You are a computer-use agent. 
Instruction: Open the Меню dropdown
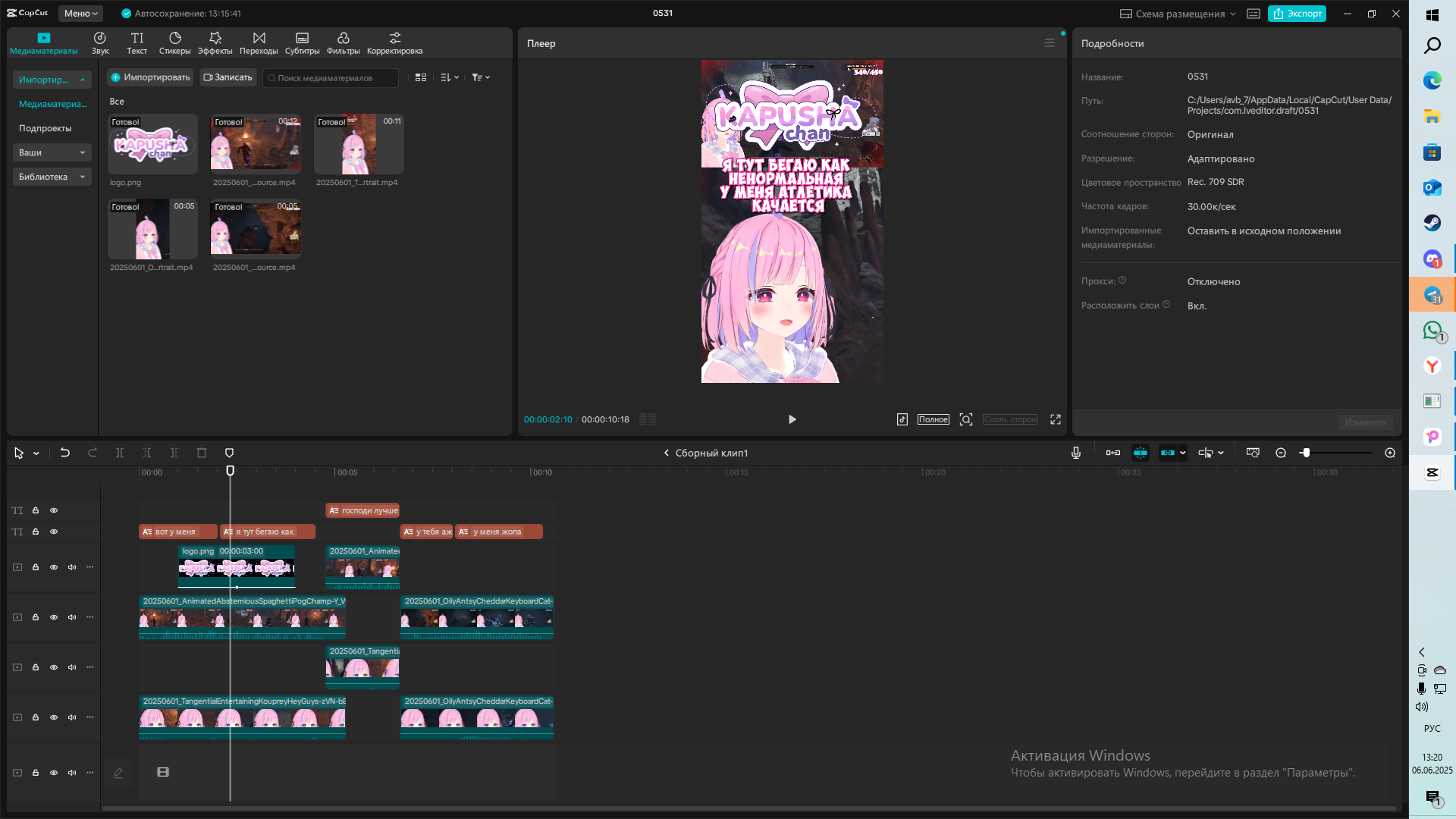pos(80,14)
